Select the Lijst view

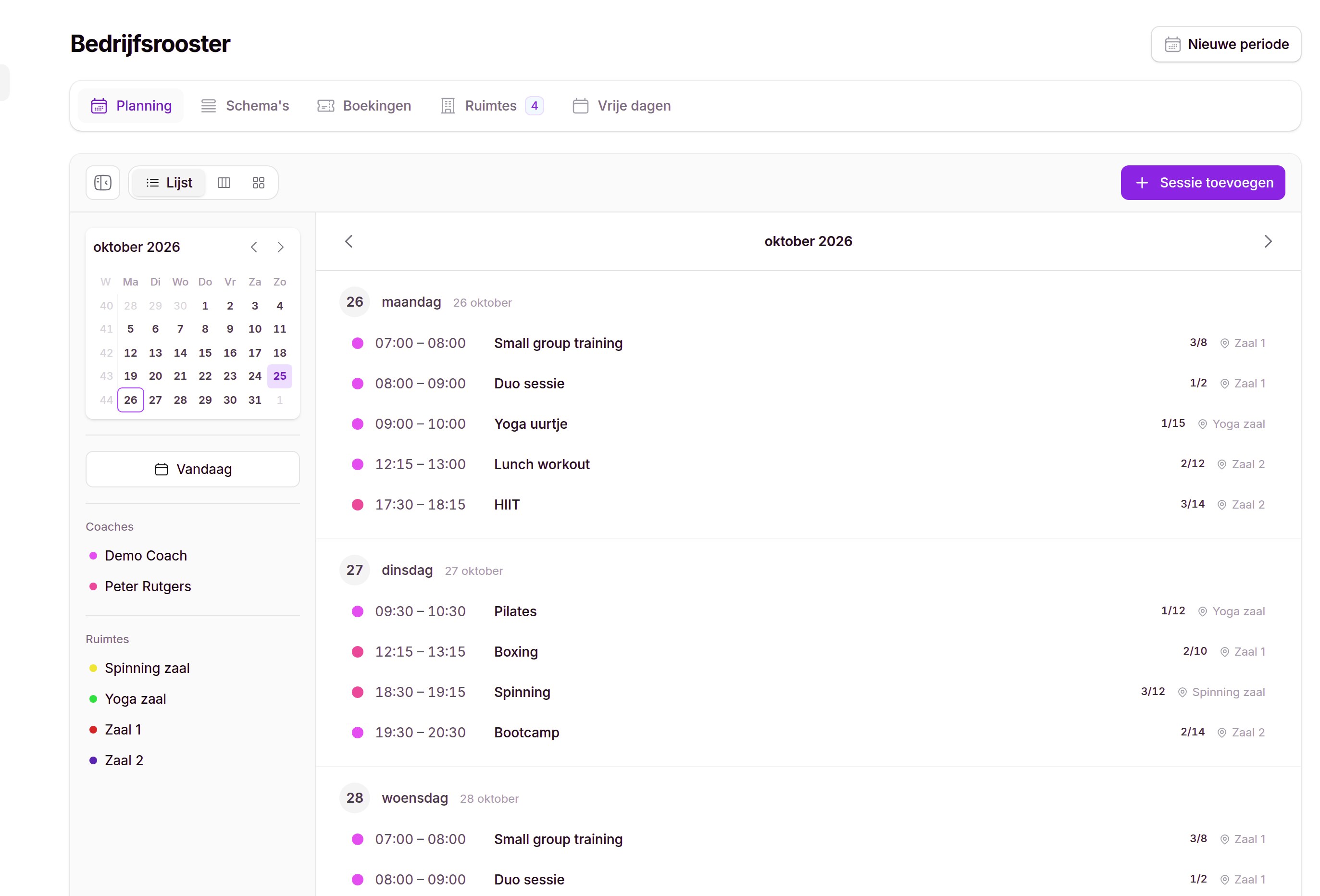169,183
